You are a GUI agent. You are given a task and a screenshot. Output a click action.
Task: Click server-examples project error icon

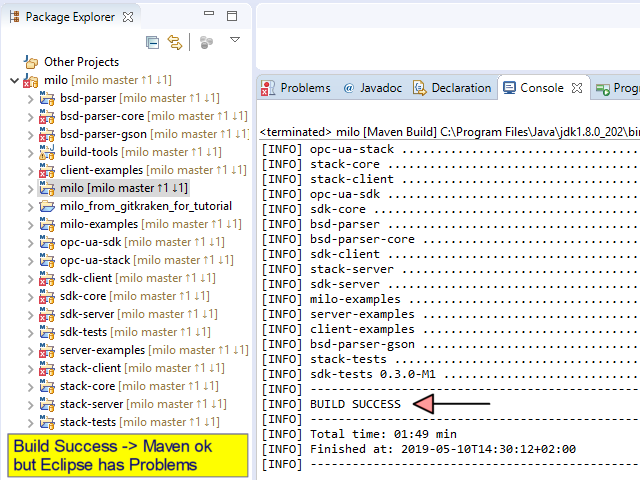click(x=47, y=350)
